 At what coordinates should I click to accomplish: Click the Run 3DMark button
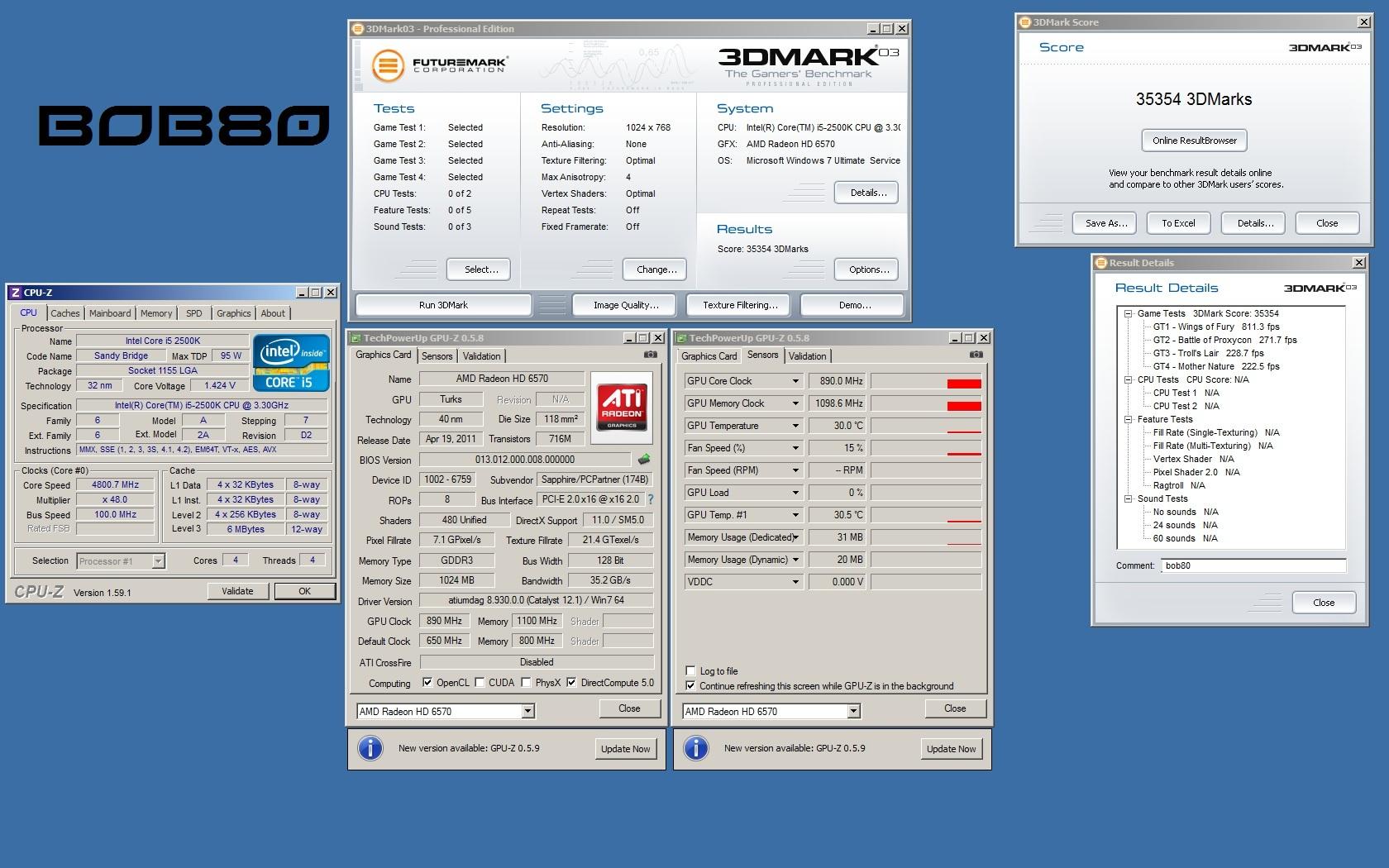pyautogui.click(x=443, y=305)
